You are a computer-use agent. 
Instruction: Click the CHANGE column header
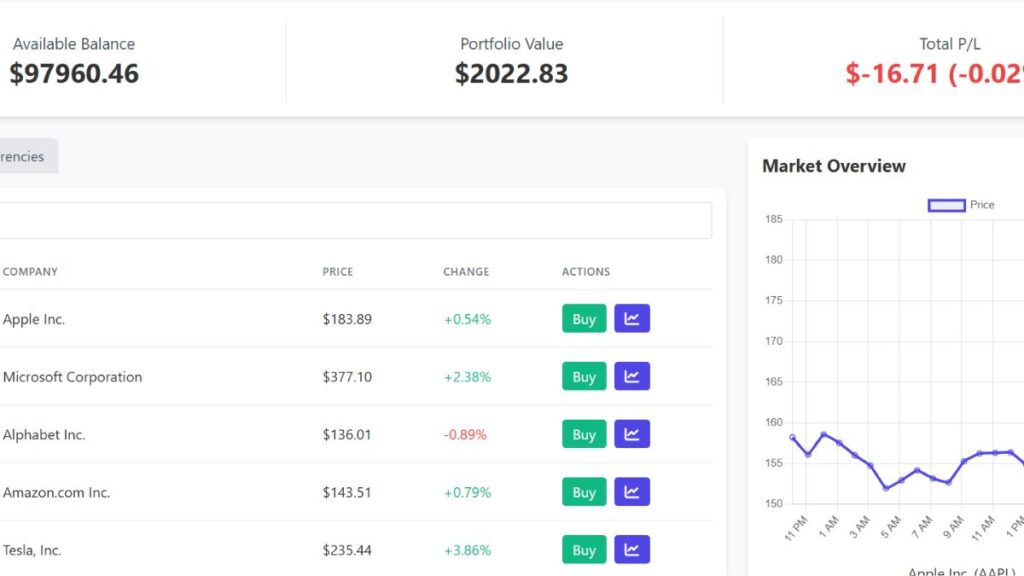466,272
